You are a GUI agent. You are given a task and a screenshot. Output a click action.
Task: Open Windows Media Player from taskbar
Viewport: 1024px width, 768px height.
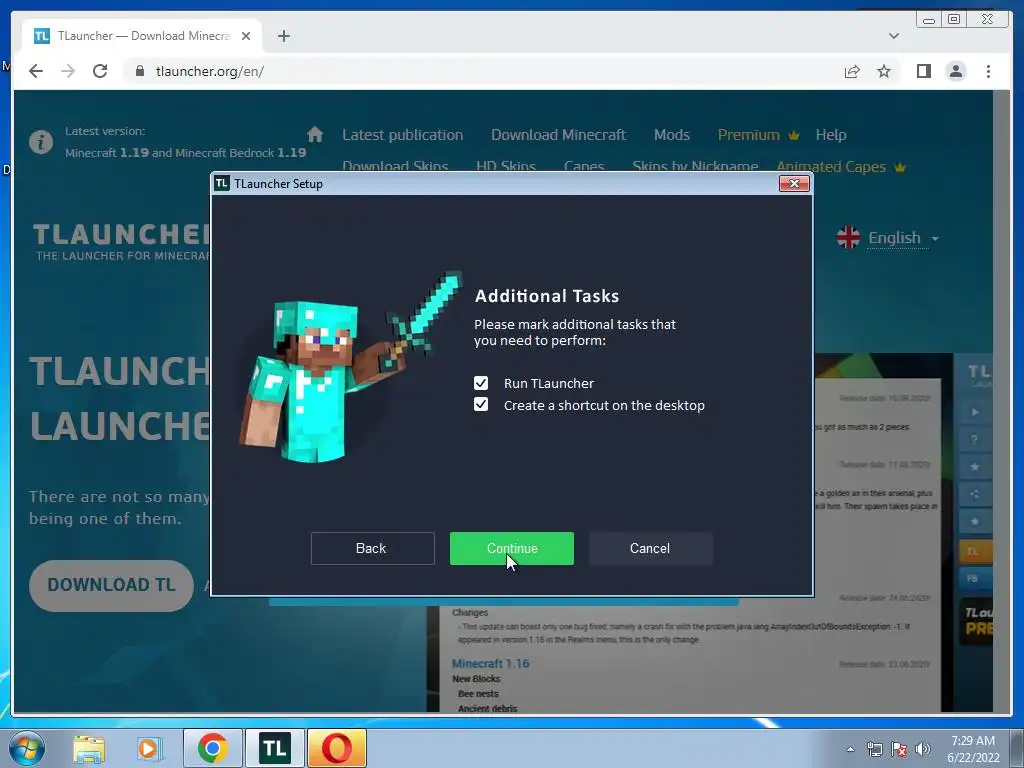(148, 748)
